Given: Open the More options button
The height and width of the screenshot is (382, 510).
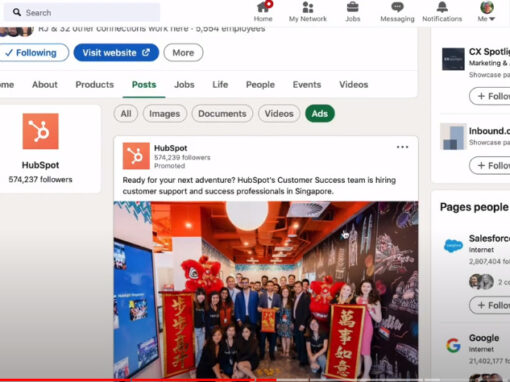Looking at the screenshot, I should 183,53.
